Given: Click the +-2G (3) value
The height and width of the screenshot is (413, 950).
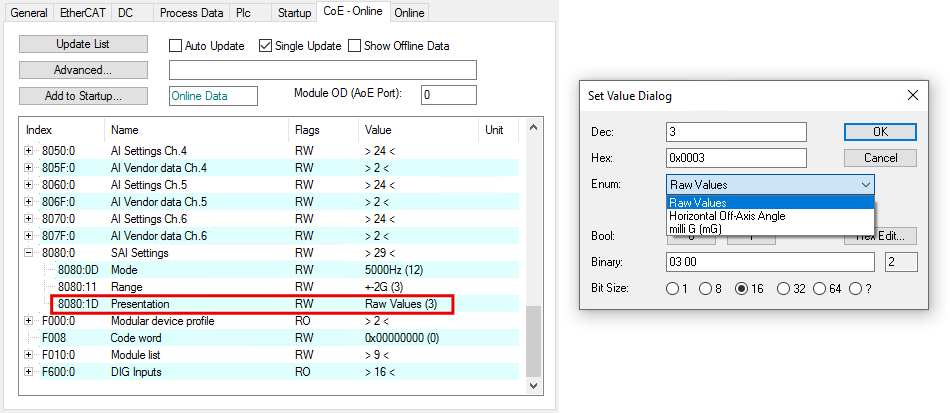Looking at the screenshot, I should click(384, 286).
